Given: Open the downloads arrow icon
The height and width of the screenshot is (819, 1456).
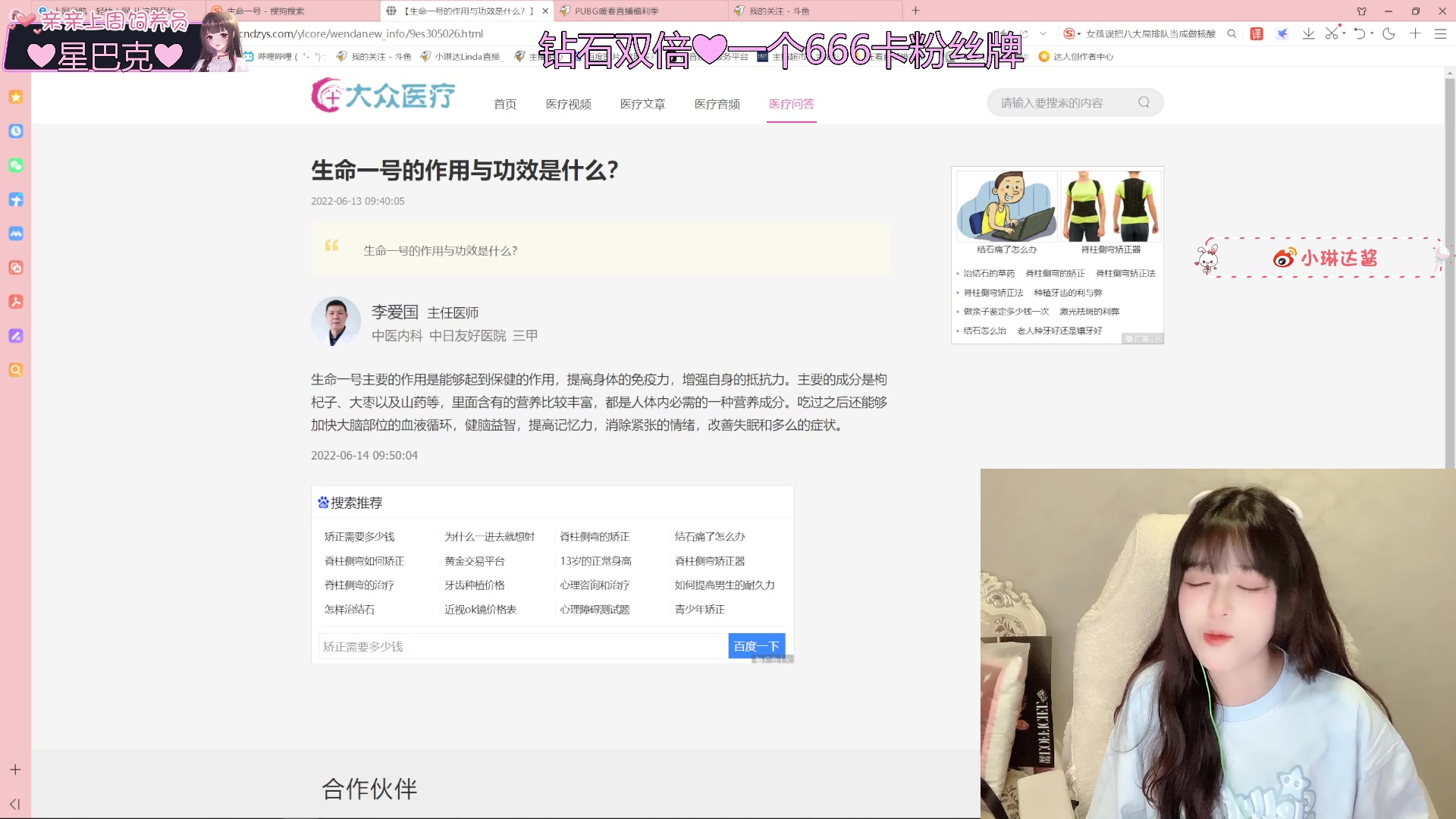Looking at the screenshot, I should 1308,33.
